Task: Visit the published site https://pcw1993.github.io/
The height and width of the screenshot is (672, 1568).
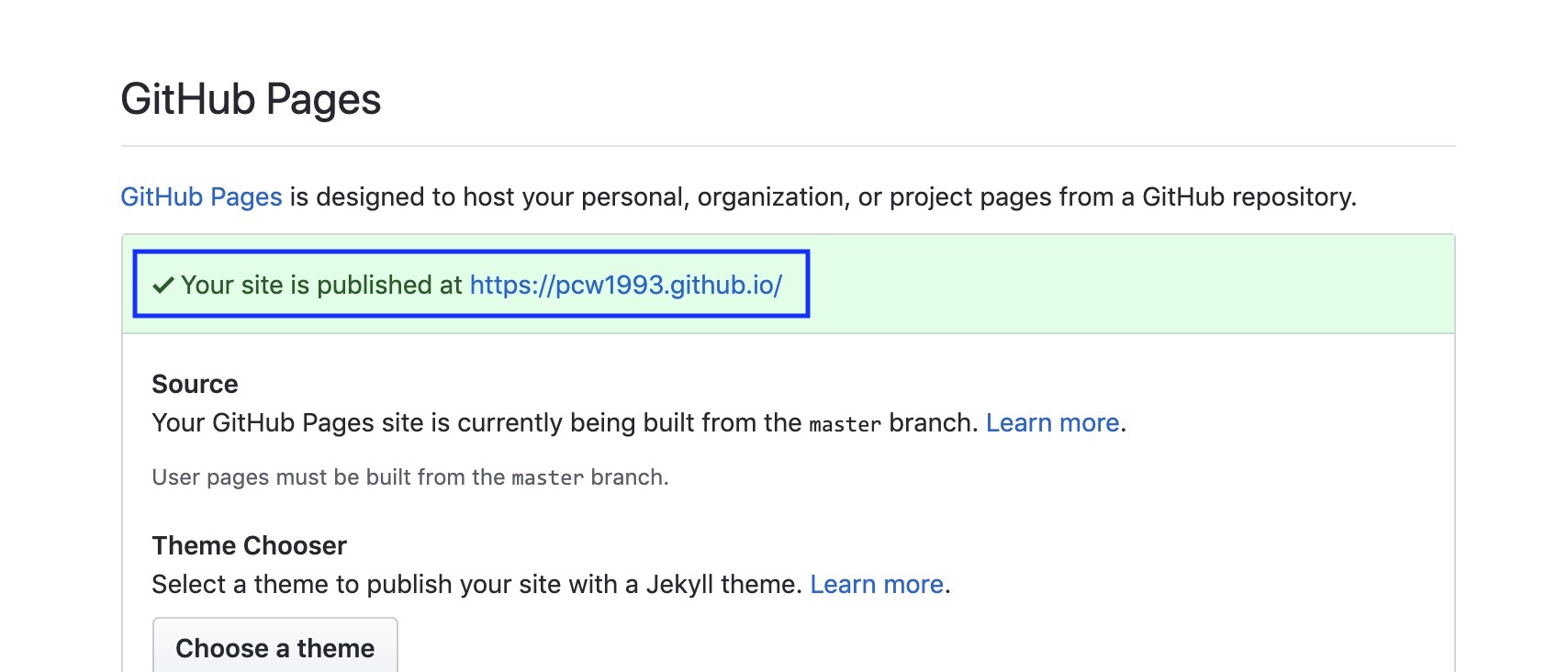Action: (625, 286)
